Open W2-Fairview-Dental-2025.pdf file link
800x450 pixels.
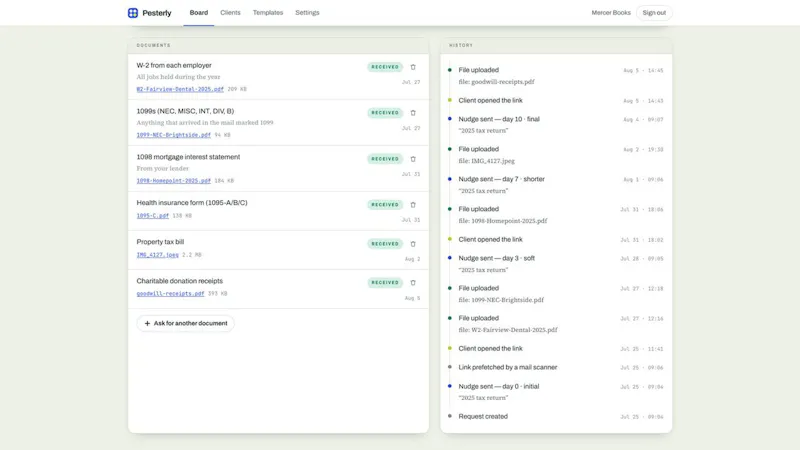pyautogui.click(x=180, y=89)
